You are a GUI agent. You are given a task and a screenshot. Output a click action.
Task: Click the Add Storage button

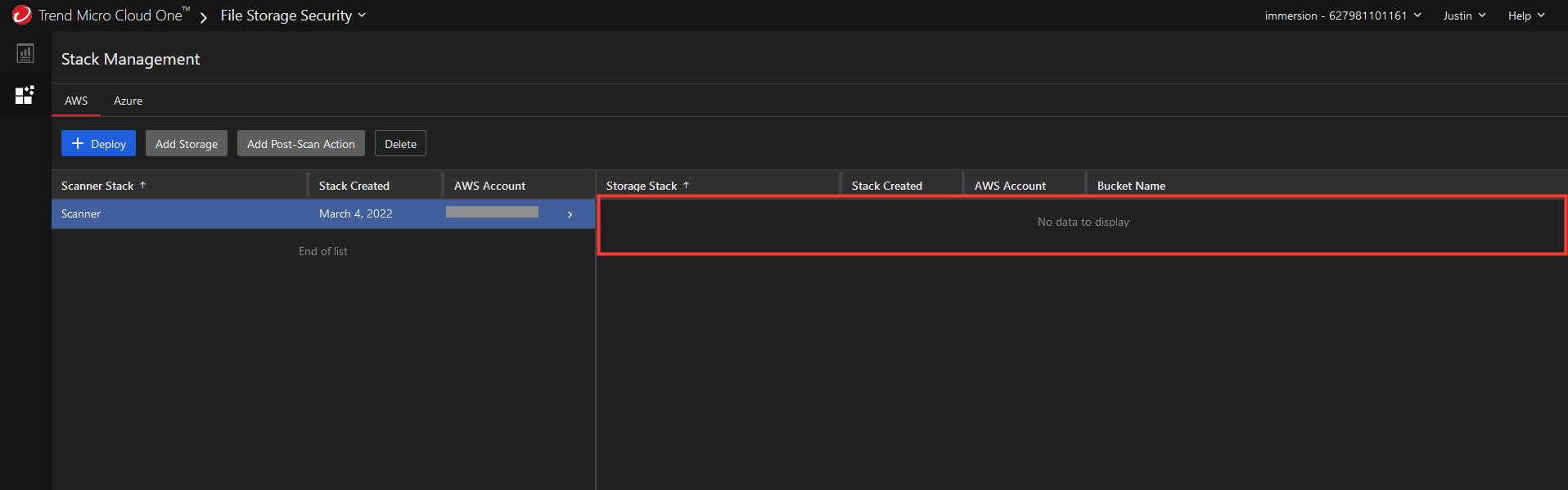tap(187, 143)
